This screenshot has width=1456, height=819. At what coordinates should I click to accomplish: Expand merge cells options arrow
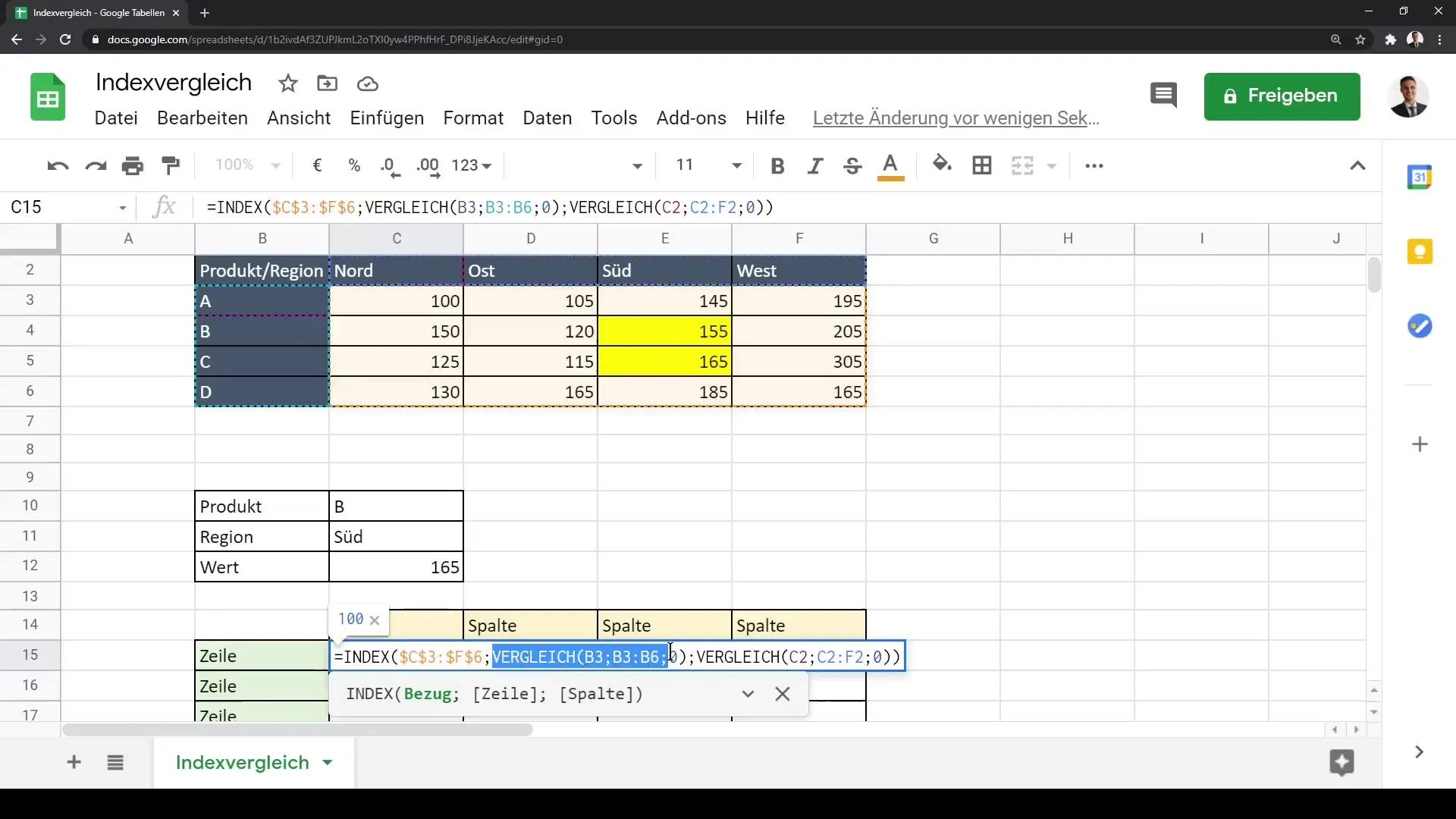1052,166
